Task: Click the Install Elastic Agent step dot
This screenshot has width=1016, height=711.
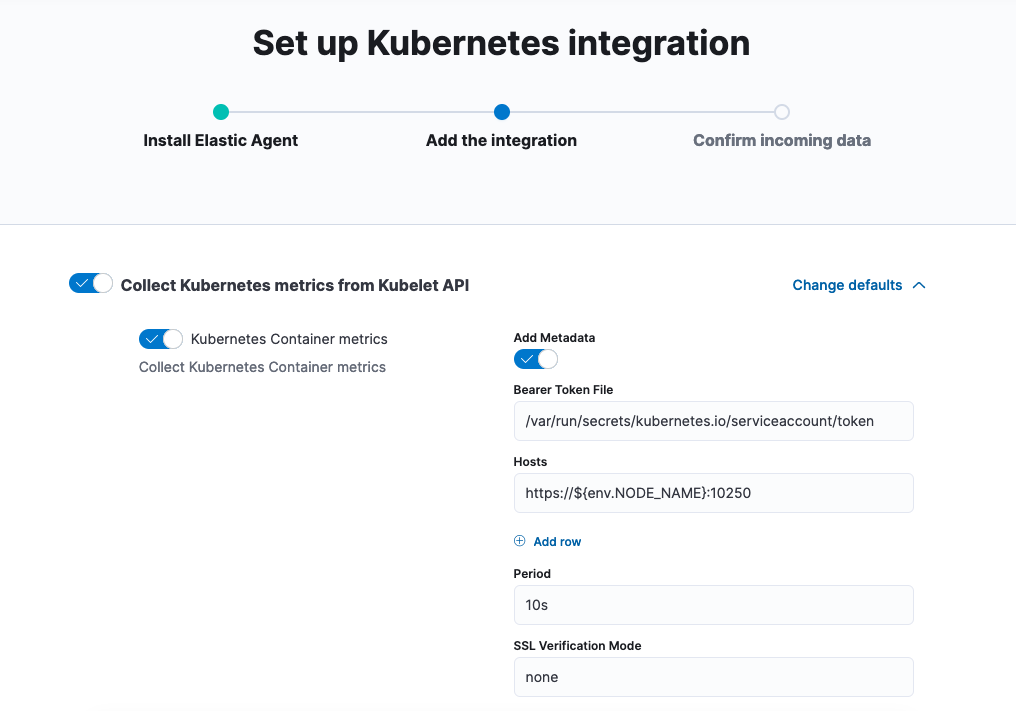Action: click(x=220, y=112)
